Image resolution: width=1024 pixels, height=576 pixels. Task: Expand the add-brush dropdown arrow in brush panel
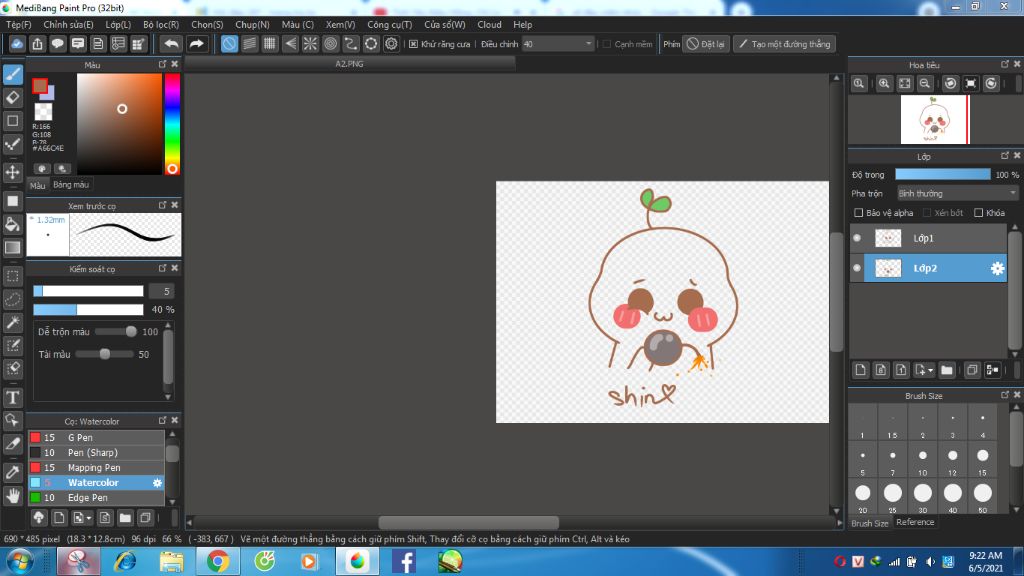pyautogui.click(x=89, y=519)
